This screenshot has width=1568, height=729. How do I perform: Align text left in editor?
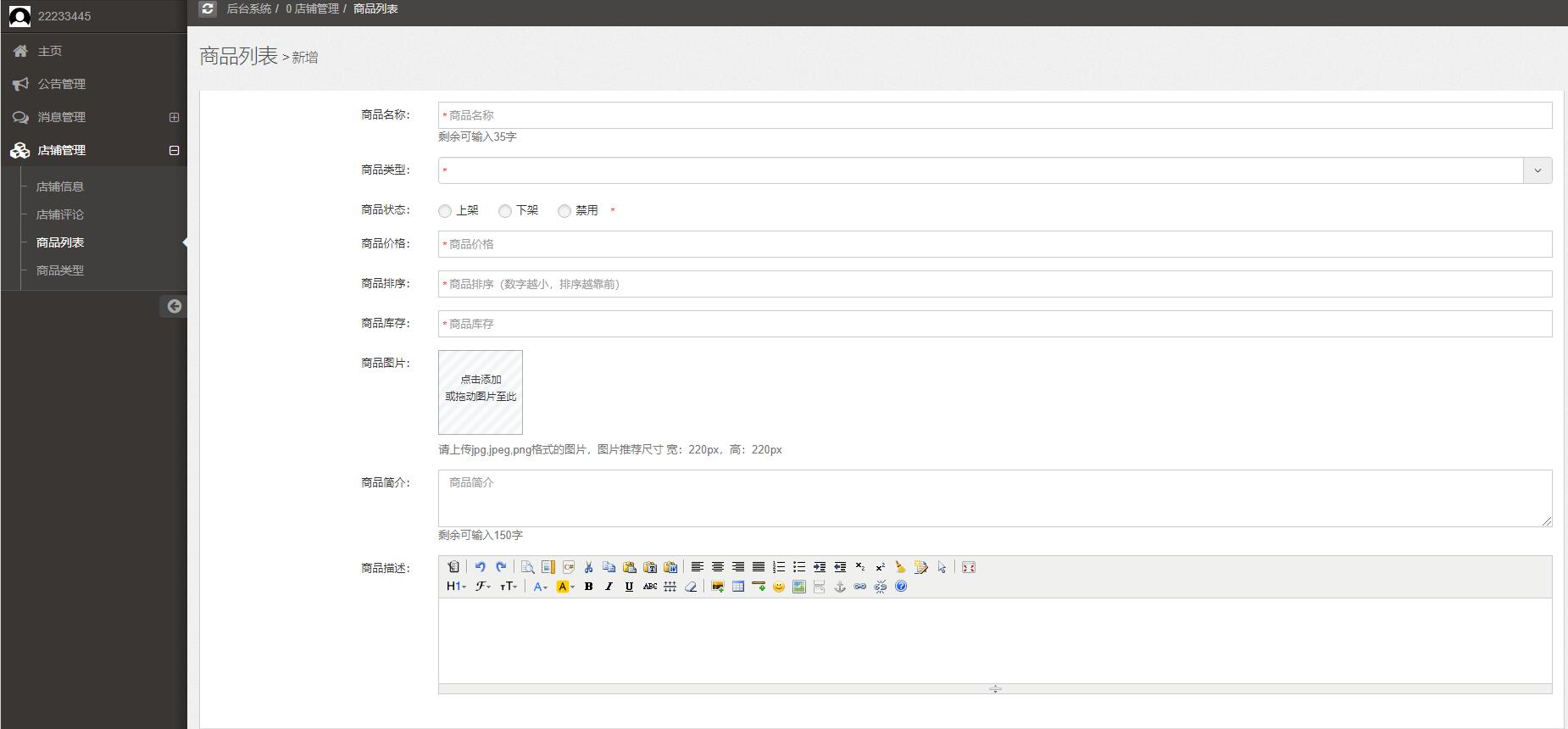pos(697,567)
